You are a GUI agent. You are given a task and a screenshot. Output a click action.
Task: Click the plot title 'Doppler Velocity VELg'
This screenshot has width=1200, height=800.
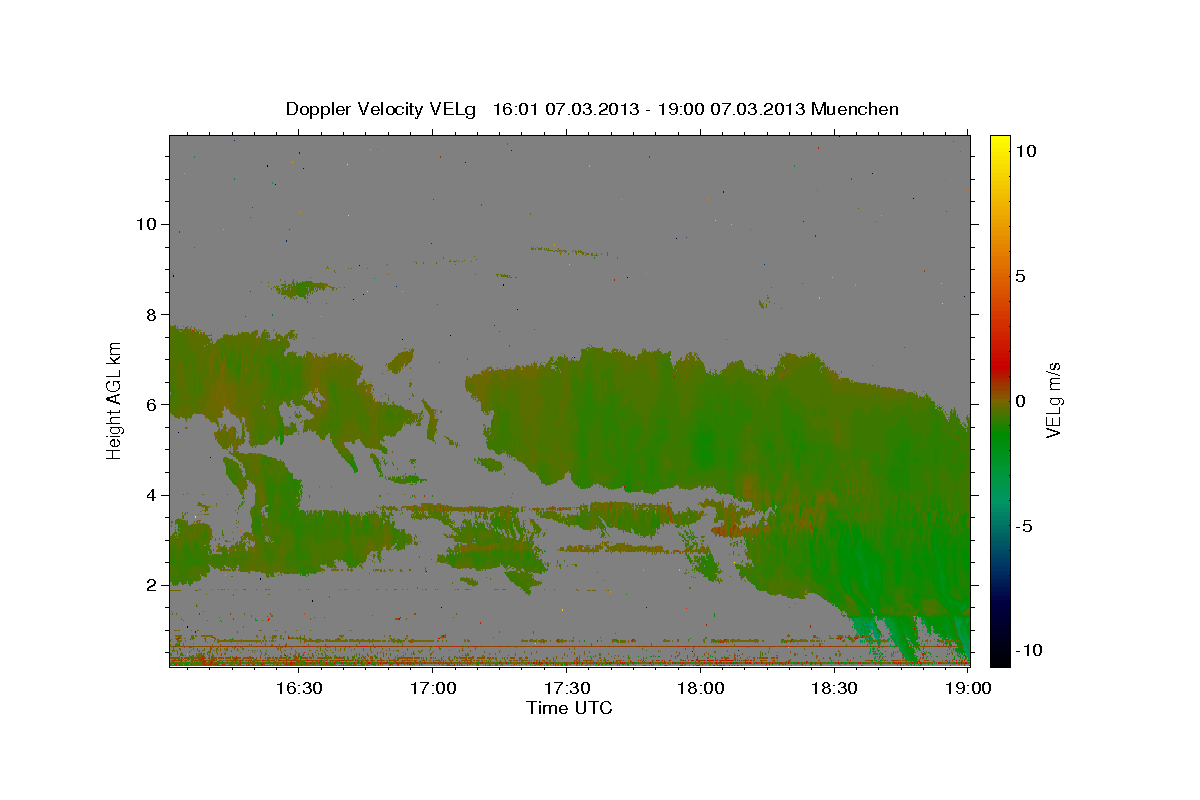pyautogui.click(x=383, y=109)
